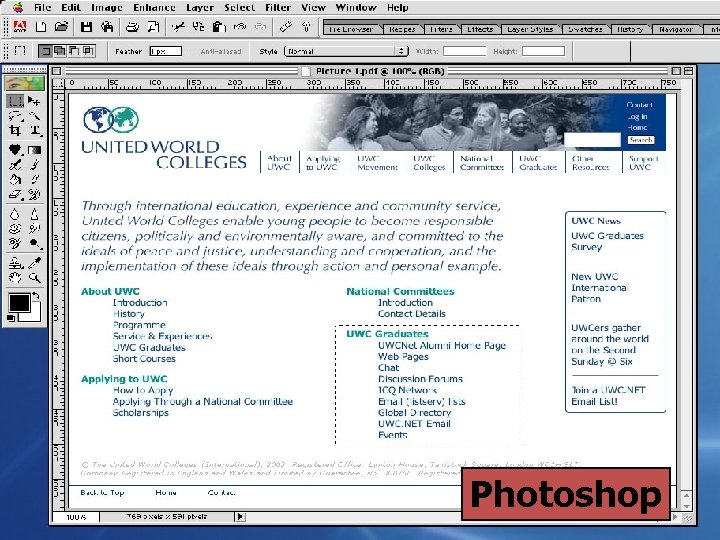Select the Hand tool
Viewport: 720px width, 540px height.
(x=15, y=278)
